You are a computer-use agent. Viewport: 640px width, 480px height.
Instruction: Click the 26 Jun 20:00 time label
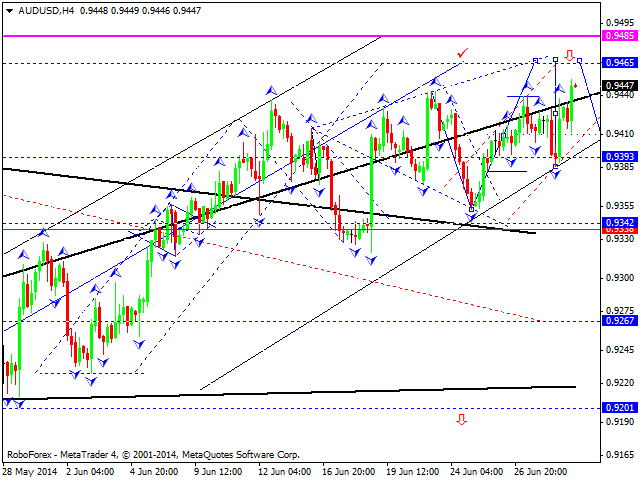click(x=541, y=471)
